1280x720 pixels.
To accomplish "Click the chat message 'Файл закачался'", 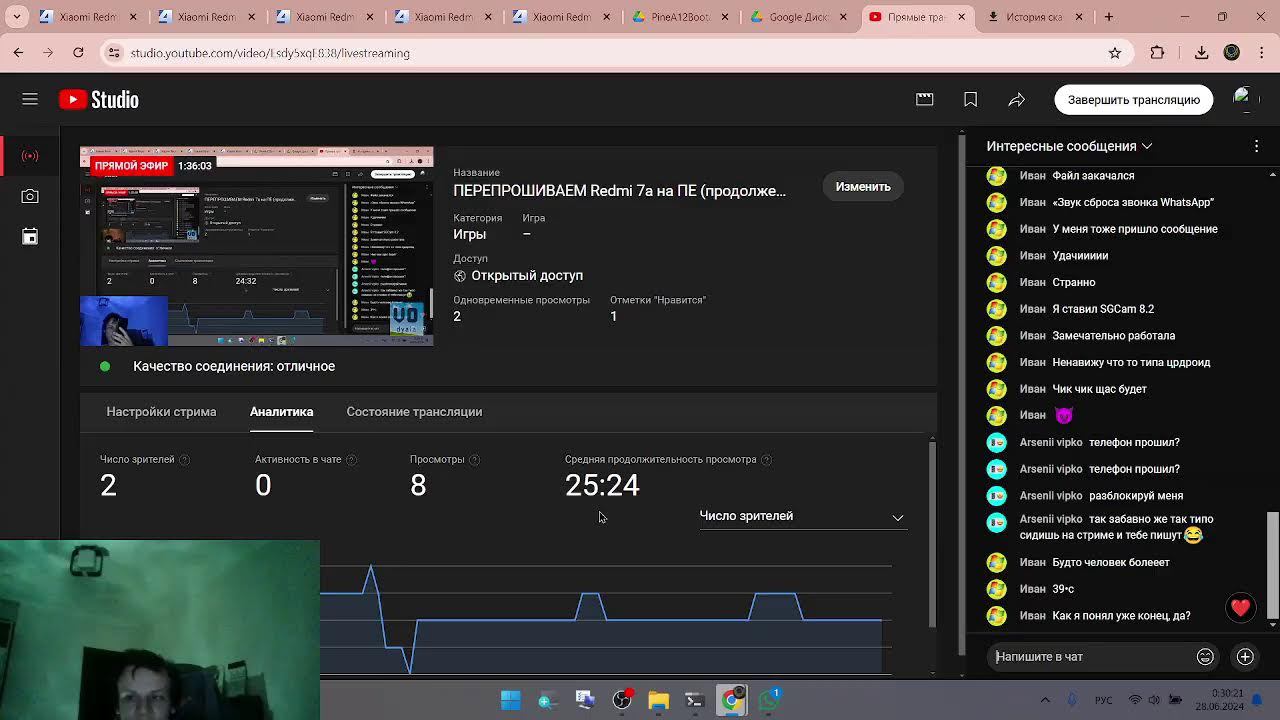I will click(1093, 176).
